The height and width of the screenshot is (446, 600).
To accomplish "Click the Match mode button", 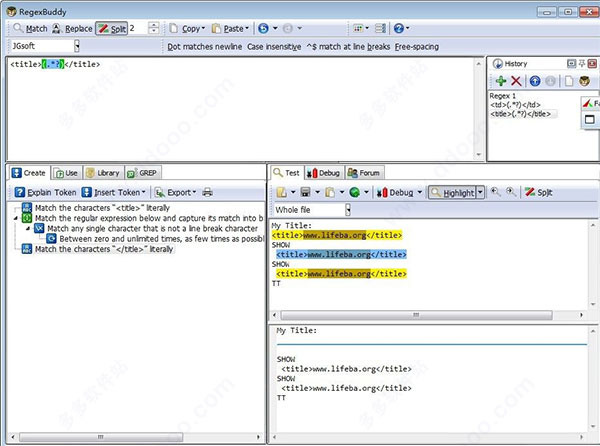I will click(31, 28).
